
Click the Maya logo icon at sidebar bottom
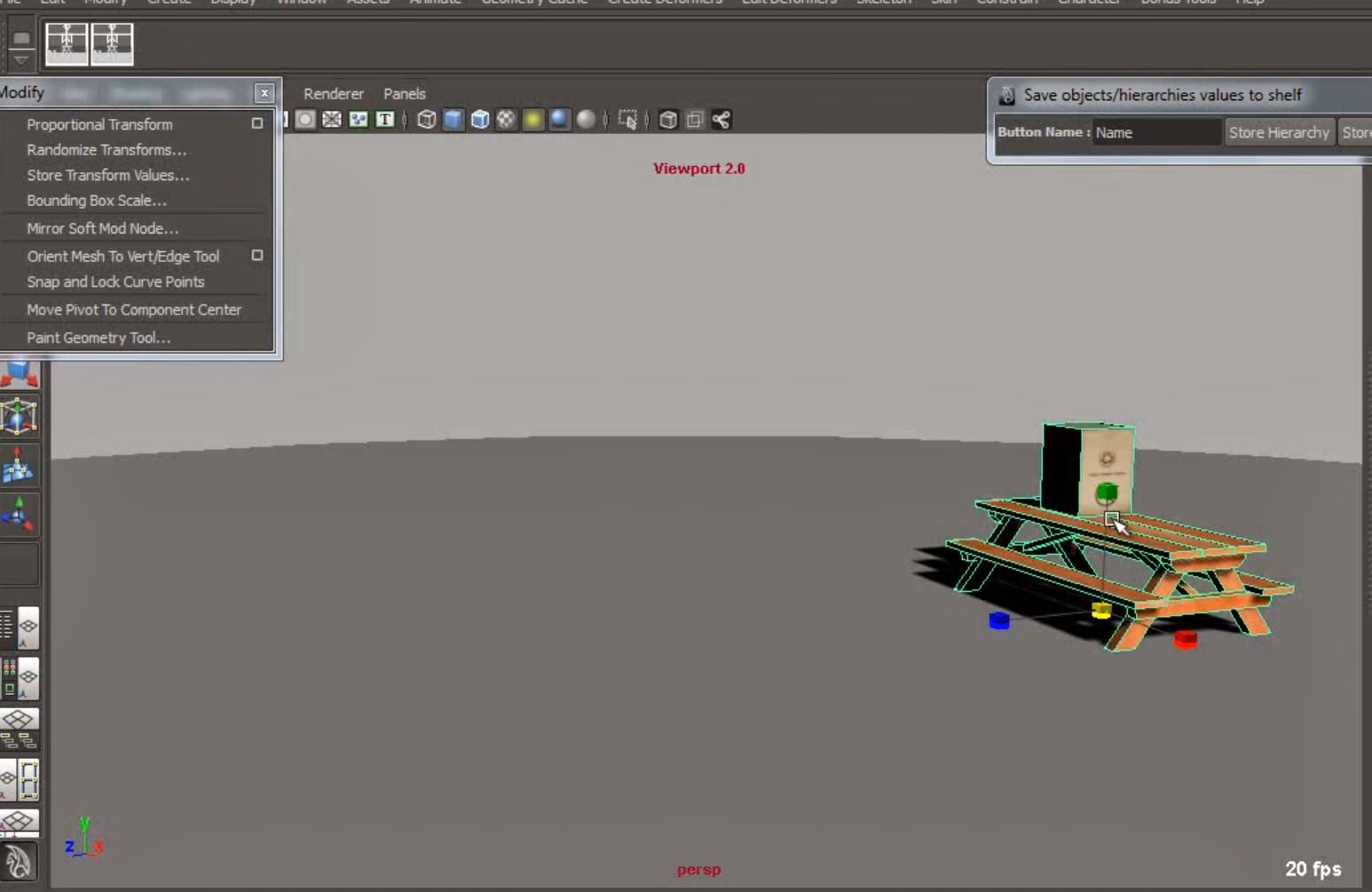18,861
